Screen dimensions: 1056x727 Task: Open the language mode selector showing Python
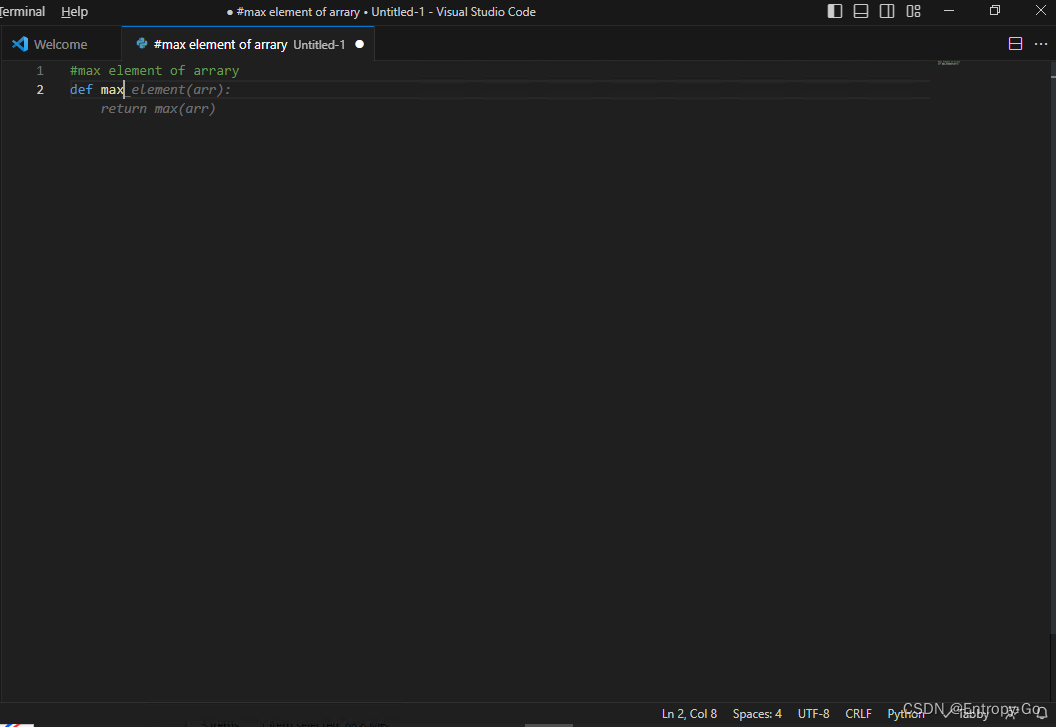pos(905,713)
